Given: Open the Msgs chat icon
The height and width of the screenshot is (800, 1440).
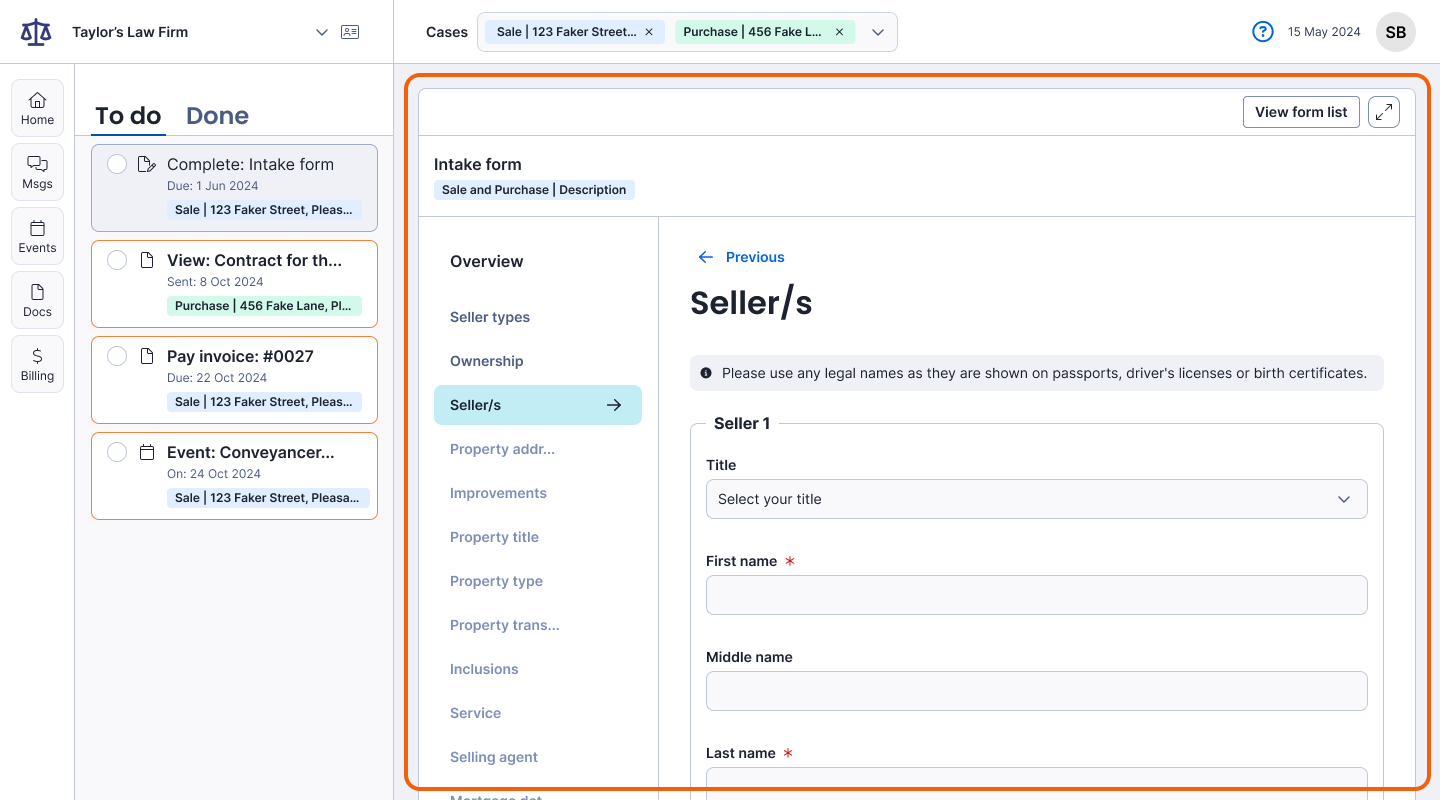Looking at the screenshot, I should 37,172.
